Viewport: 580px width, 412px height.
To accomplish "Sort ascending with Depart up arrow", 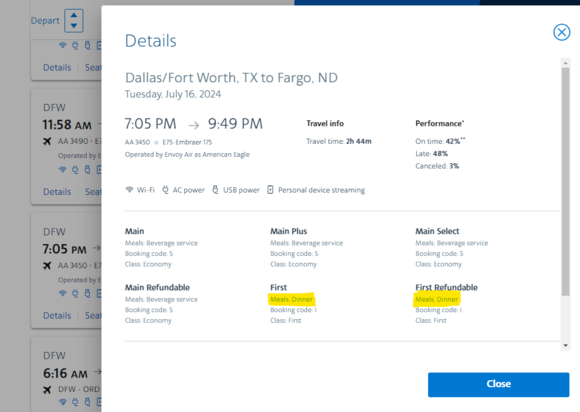I will click(x=74, y=15).
